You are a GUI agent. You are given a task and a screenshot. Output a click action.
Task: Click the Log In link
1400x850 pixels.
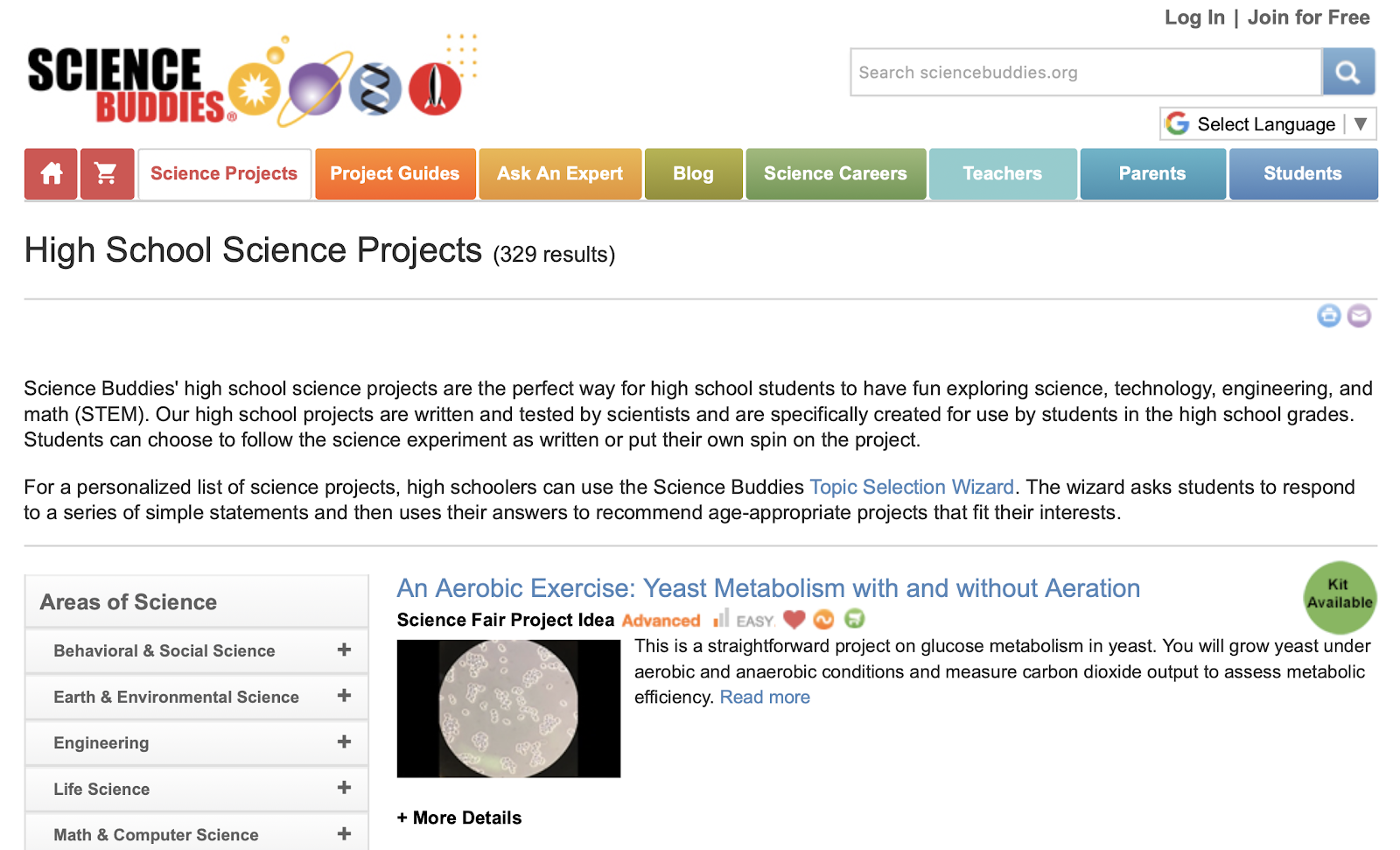click(1194, 18)
